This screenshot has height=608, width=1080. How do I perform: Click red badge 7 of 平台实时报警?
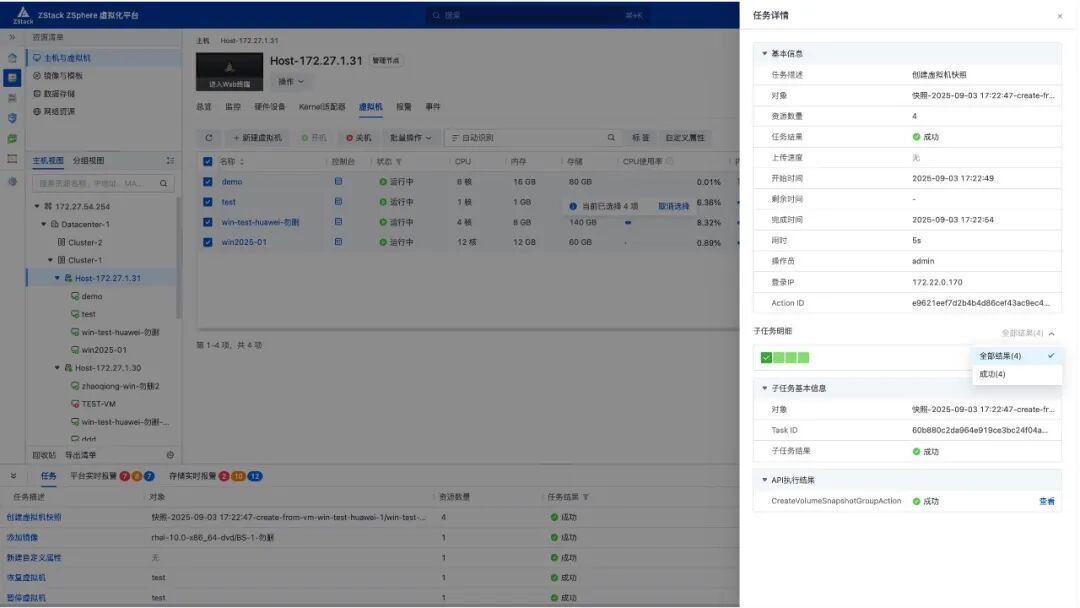pos(125,476)
